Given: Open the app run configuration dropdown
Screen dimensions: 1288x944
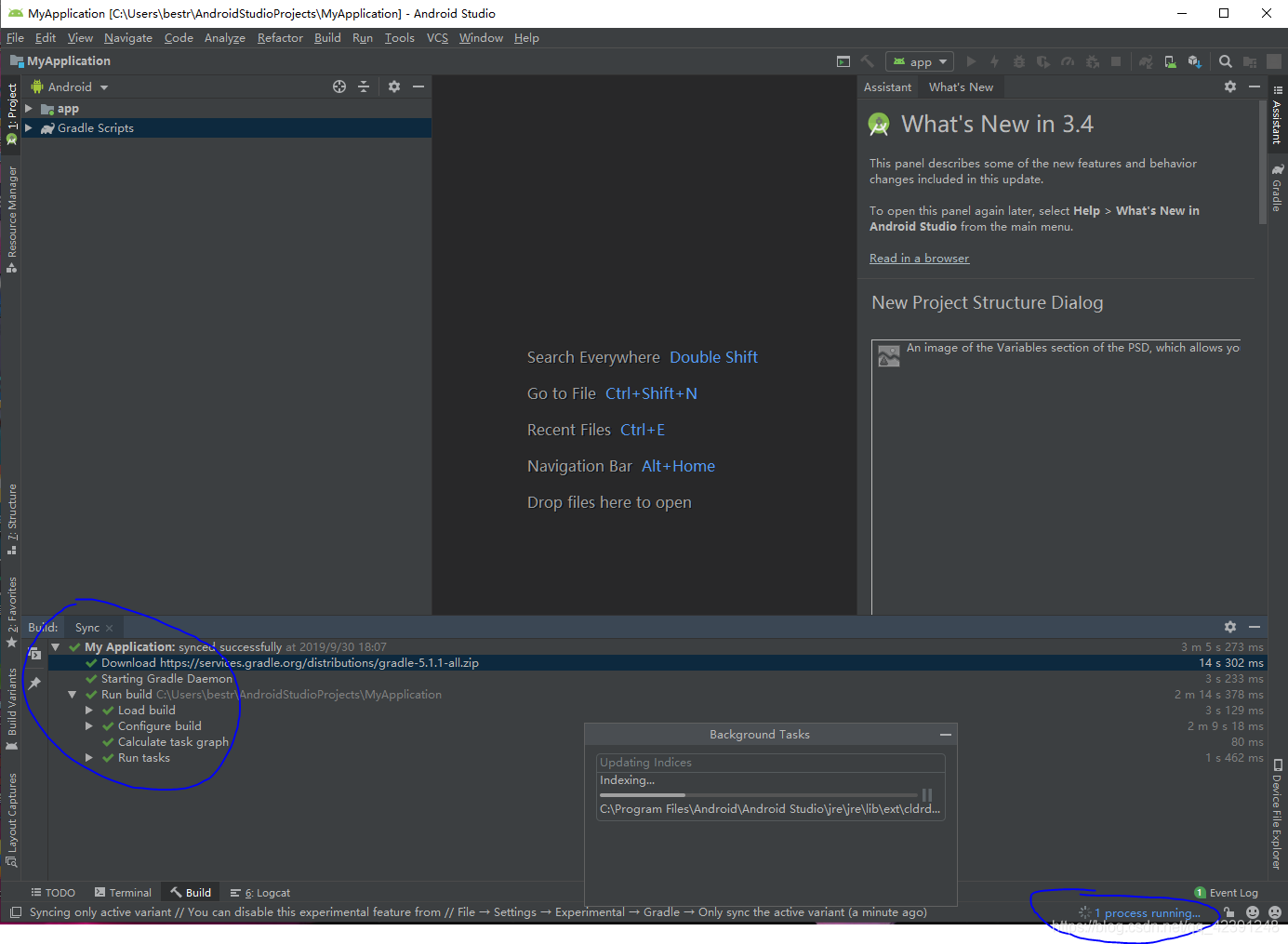Looking at the screenshot, I should click(x=919, y=61).
